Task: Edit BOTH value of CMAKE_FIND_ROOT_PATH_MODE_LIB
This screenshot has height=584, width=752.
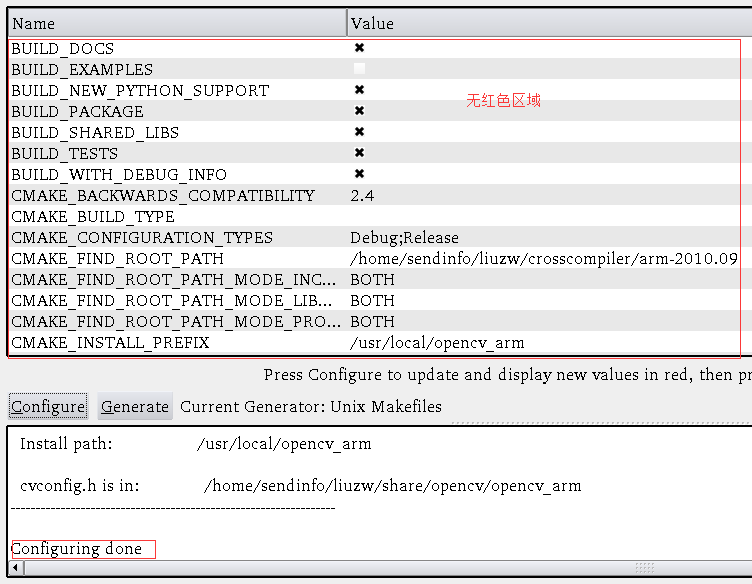Action: tap(372, 301)
